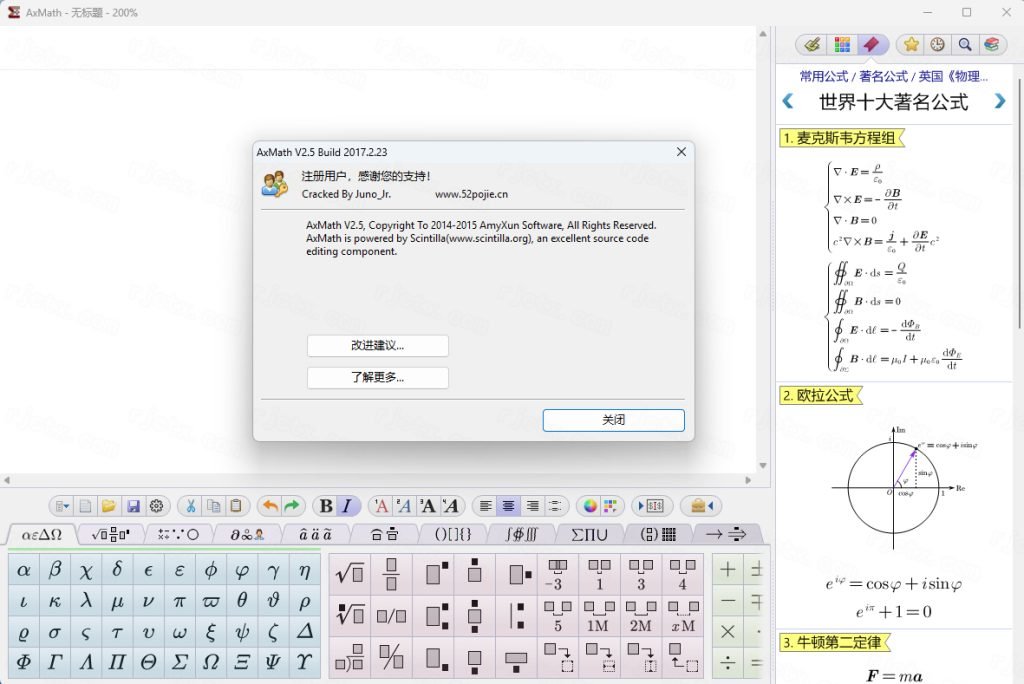Open 著名公式 breadcrumb link

pos(883,76)
